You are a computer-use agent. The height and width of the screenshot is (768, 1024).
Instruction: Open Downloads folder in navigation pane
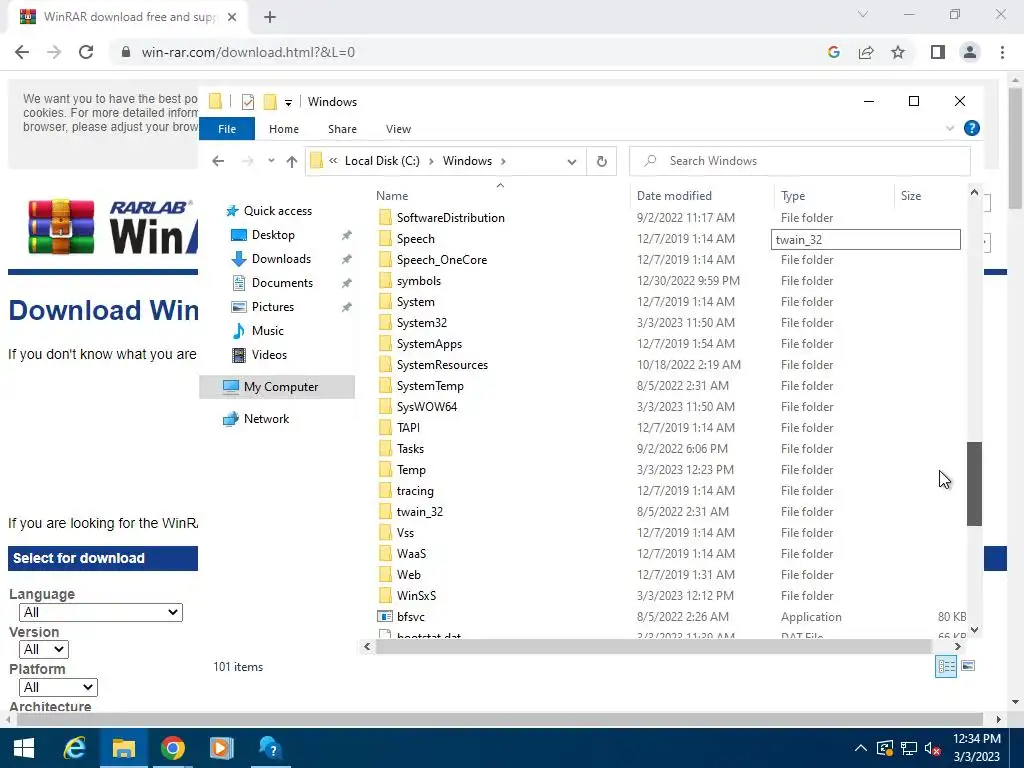coord(281,259)
